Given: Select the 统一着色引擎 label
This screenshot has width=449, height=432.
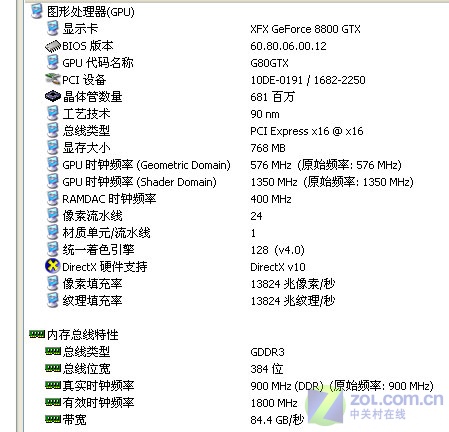Looking at the screenshot, I should 98,250.
